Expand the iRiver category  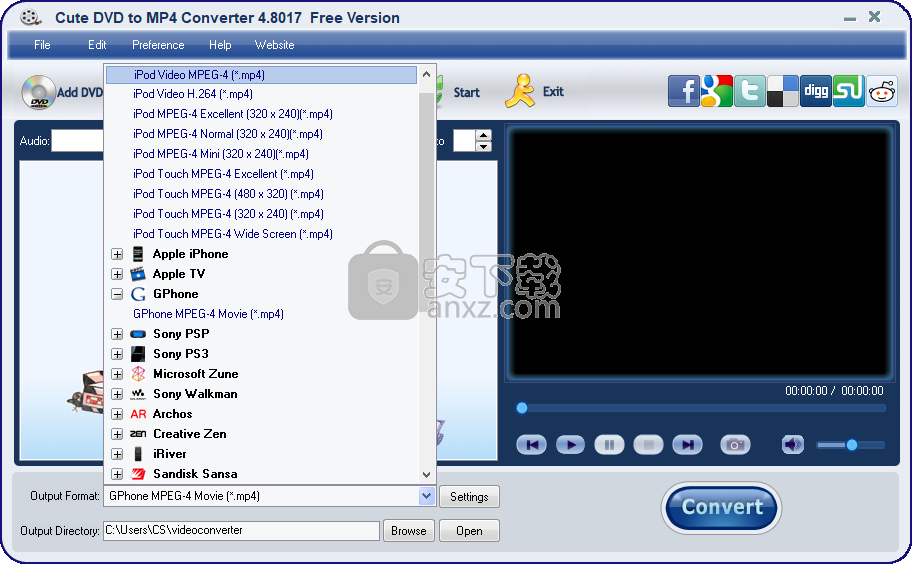[x=117, y=454]
